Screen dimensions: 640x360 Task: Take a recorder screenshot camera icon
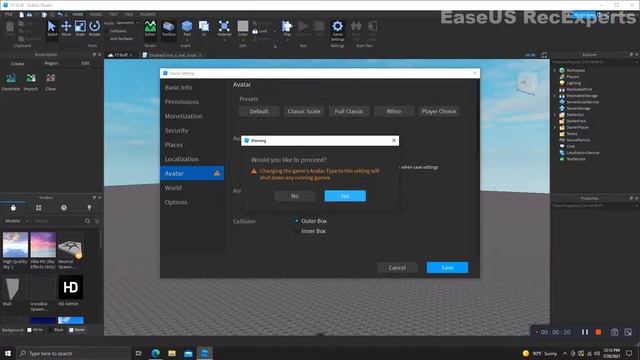(614, 332)
